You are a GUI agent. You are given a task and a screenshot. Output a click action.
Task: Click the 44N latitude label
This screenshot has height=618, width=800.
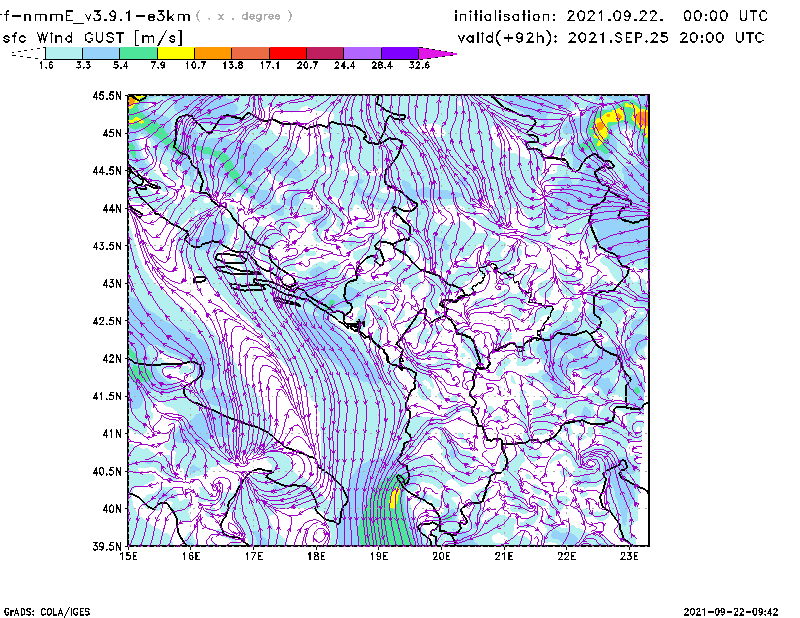point(112,208)
